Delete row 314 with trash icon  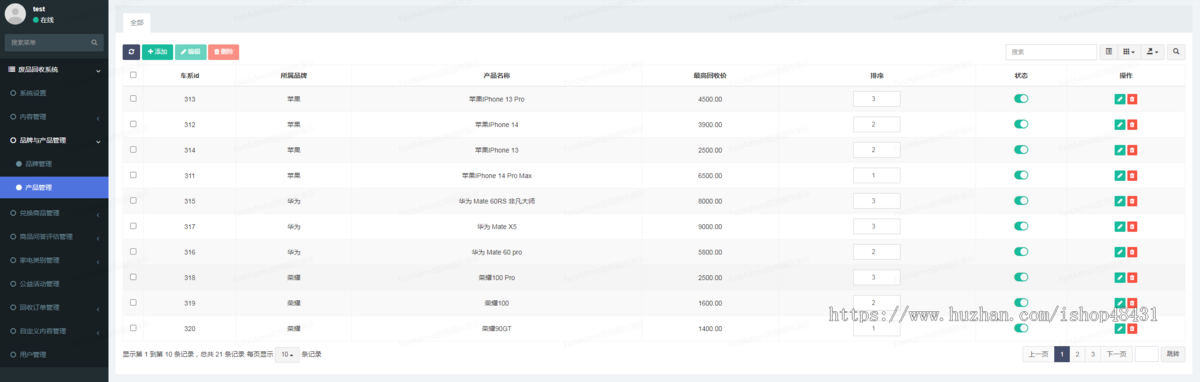click(x=1132, y=150)
